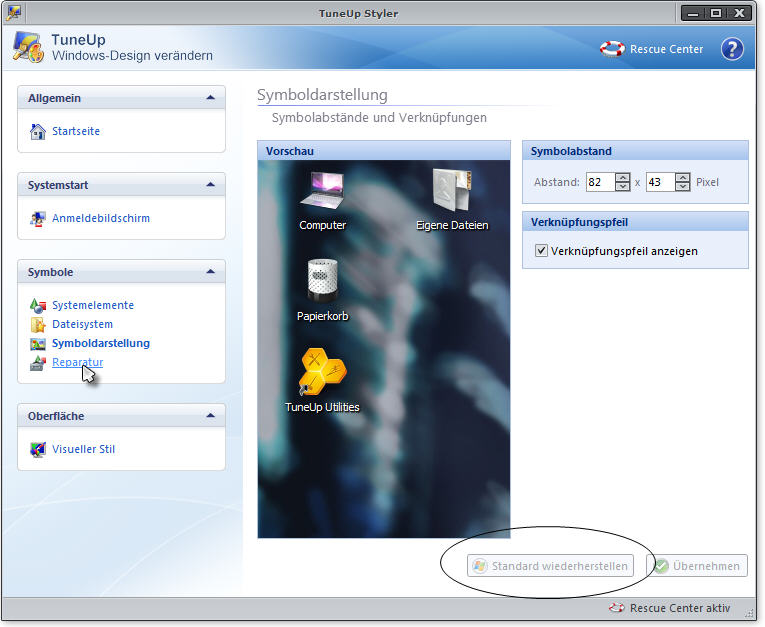Select the Symboldarstellung link
The width and height of the screenshot is (765, 627).
101,343
